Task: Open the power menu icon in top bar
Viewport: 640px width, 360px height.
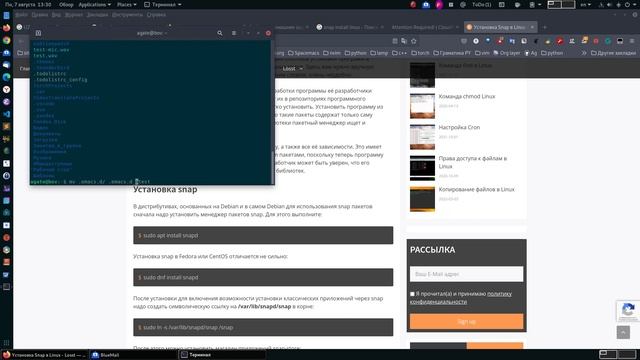Action: [627, 4]
